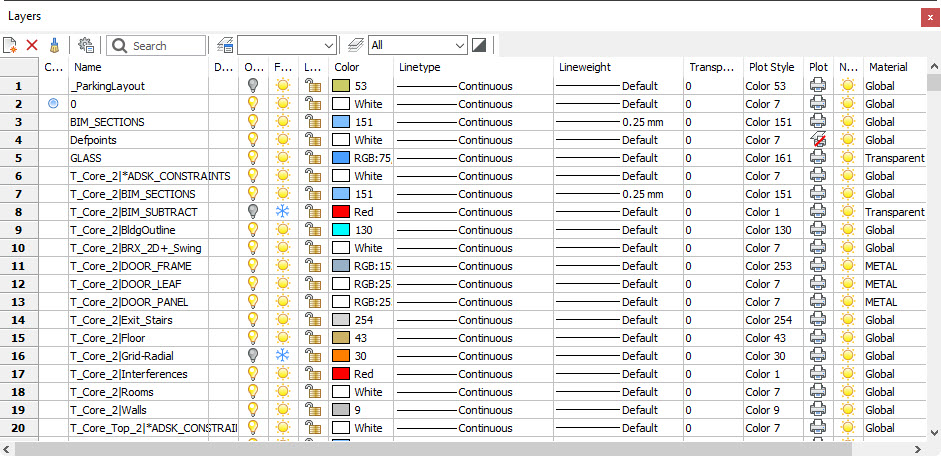Freeze the T_Core_2|Floor layer sun icon
Viewport: 941px width, 456px height.
[283, 338]
